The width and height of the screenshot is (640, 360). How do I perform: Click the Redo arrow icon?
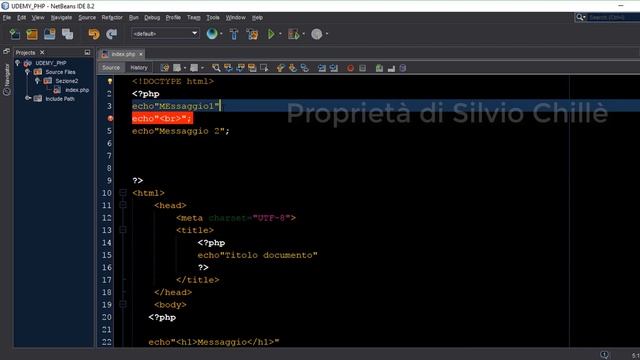111,34
